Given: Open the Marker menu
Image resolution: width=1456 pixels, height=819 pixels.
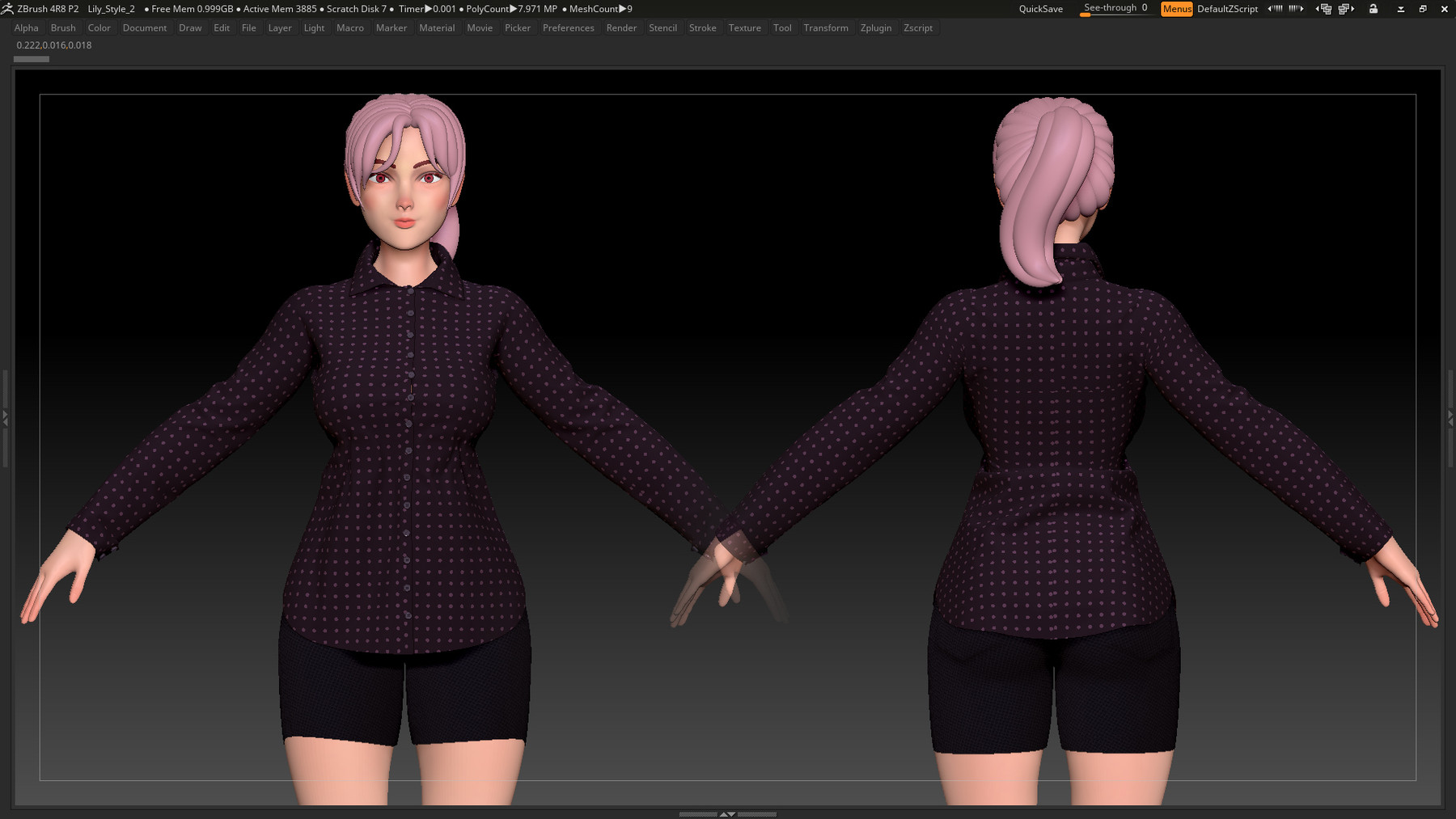Looking at the screenshot, I should 392,27.
